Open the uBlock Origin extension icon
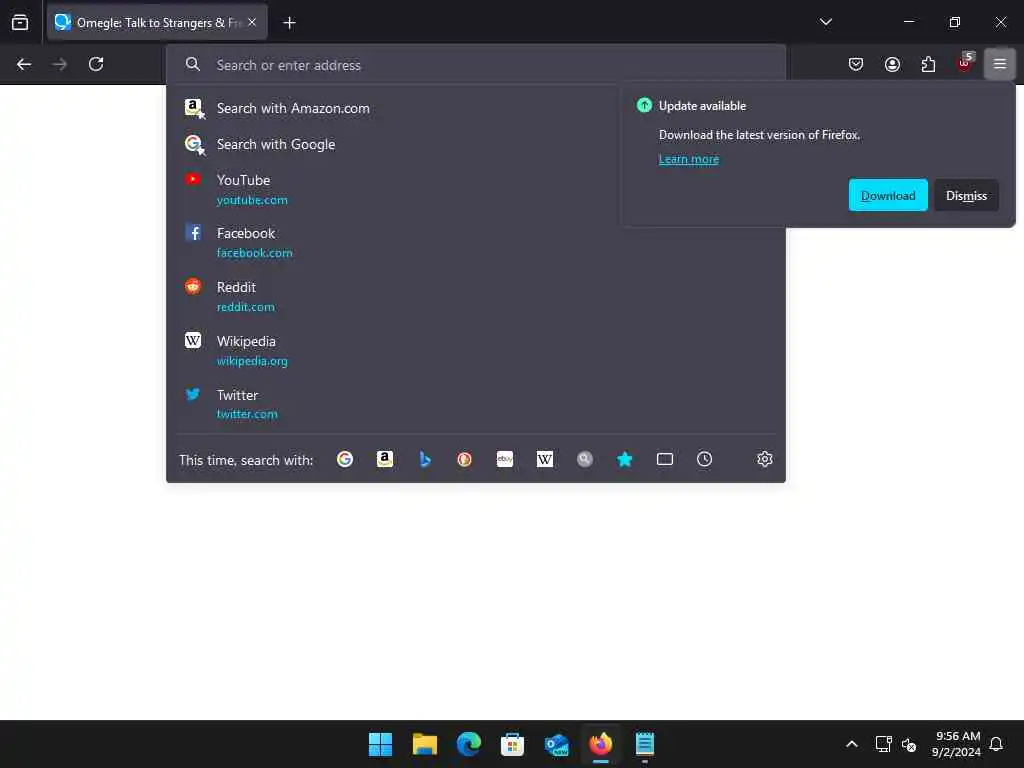The image size is (1024, 768). click(965, 64)
